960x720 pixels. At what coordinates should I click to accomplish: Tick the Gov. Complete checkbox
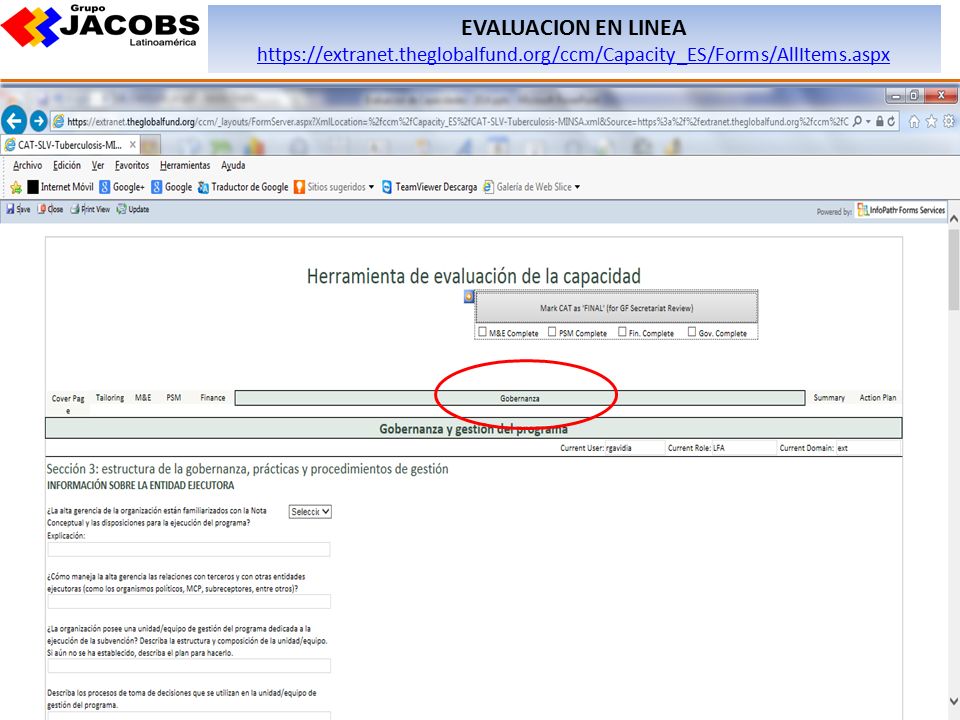[x=692, y=332]
